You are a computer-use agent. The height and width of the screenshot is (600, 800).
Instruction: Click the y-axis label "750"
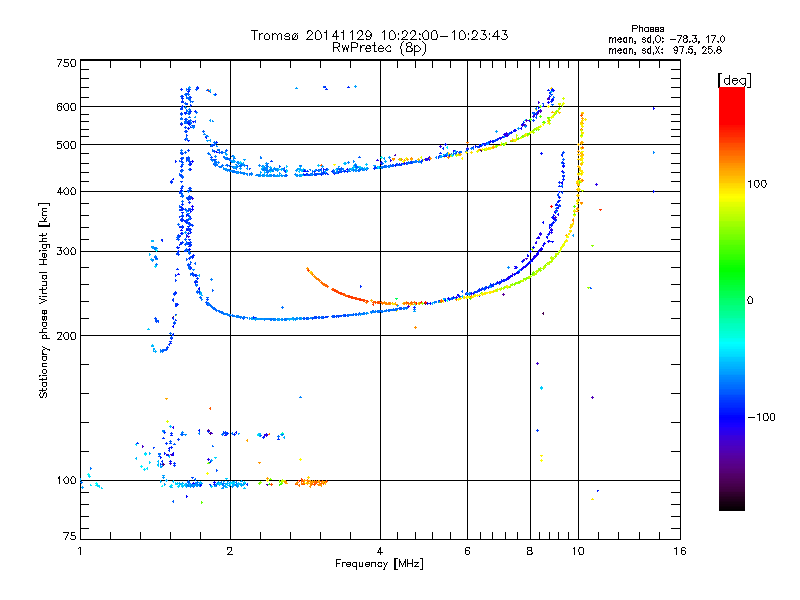click(x=66, y=63)
